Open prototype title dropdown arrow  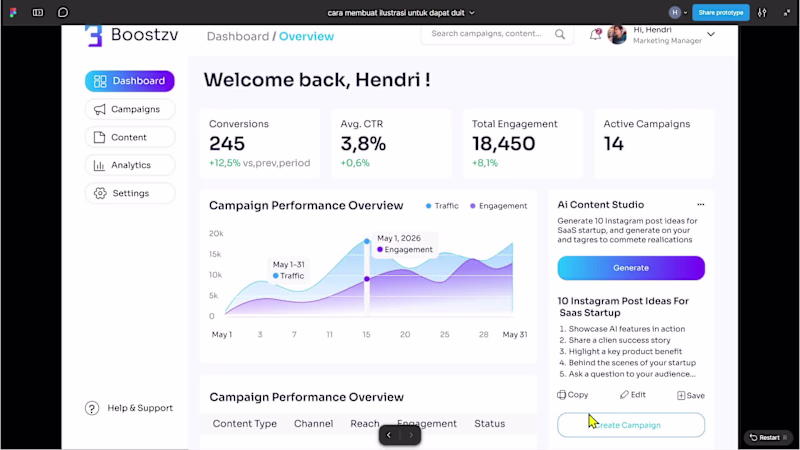tap(472, 13)
